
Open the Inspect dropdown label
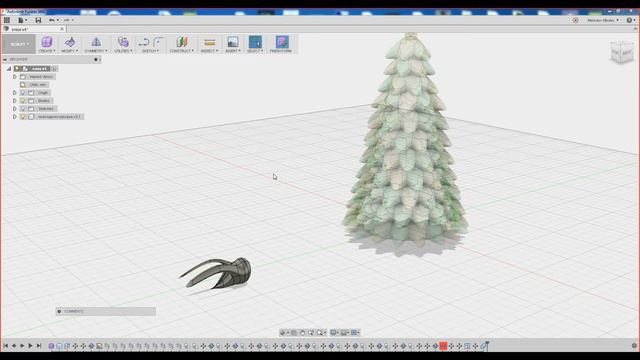tap(209, 51)
